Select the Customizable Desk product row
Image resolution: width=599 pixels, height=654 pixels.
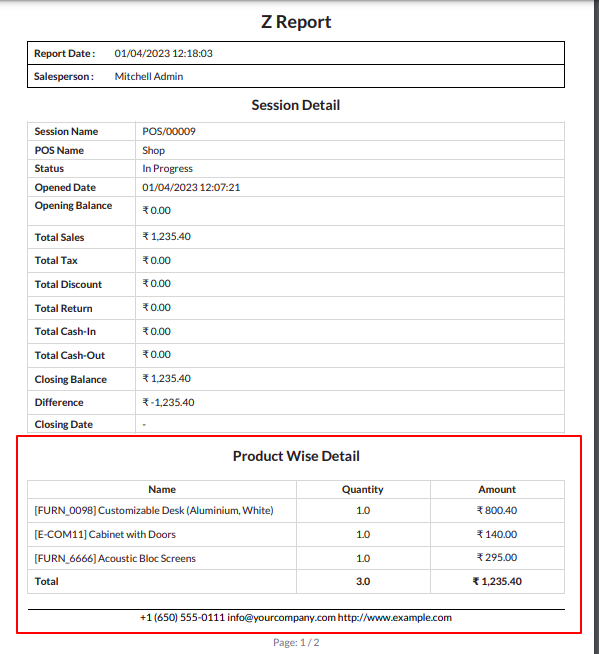[296, 511]
